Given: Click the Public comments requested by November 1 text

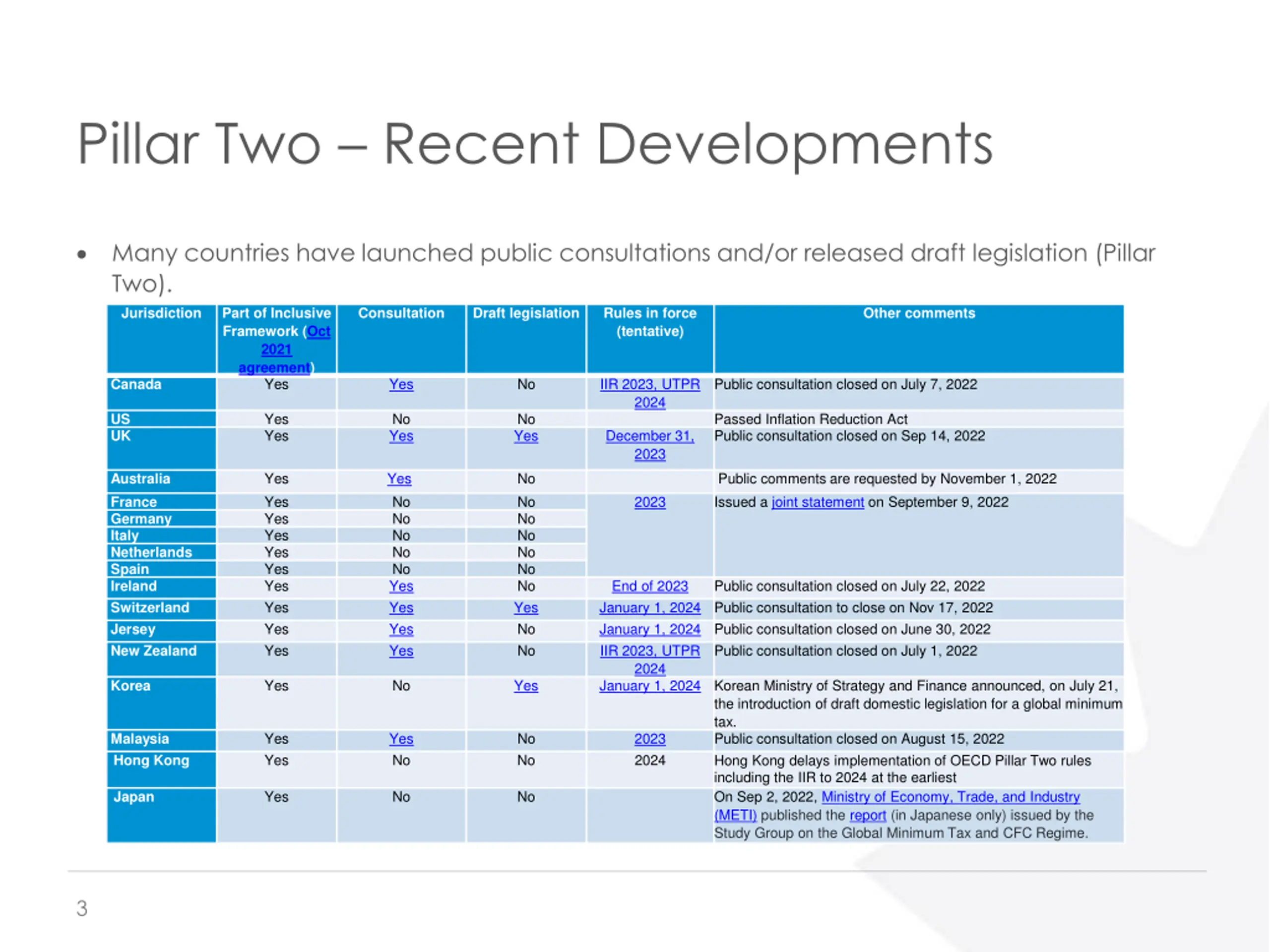Looking at the screenshot, I should (887, 479).
